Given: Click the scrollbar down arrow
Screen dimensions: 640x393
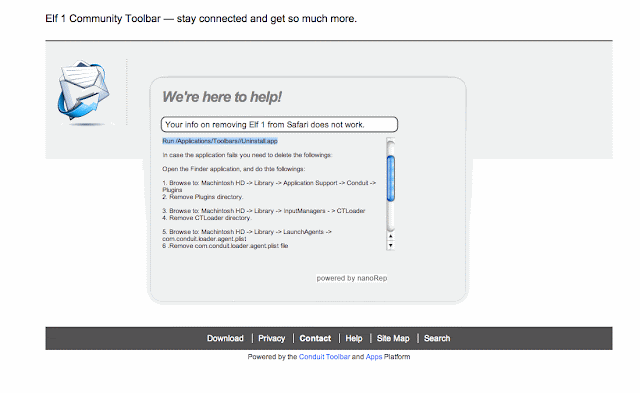Looking at the screenshot, I should 391,245.
